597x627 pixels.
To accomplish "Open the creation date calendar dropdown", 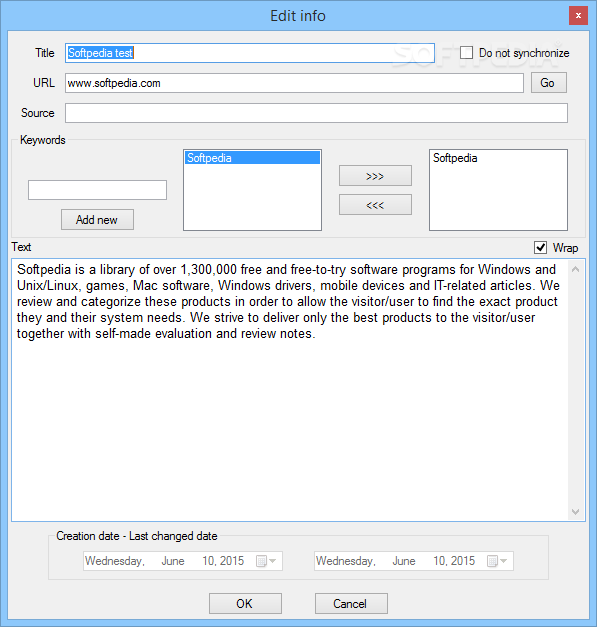I will pyautogui.click(x=266, y=561).
